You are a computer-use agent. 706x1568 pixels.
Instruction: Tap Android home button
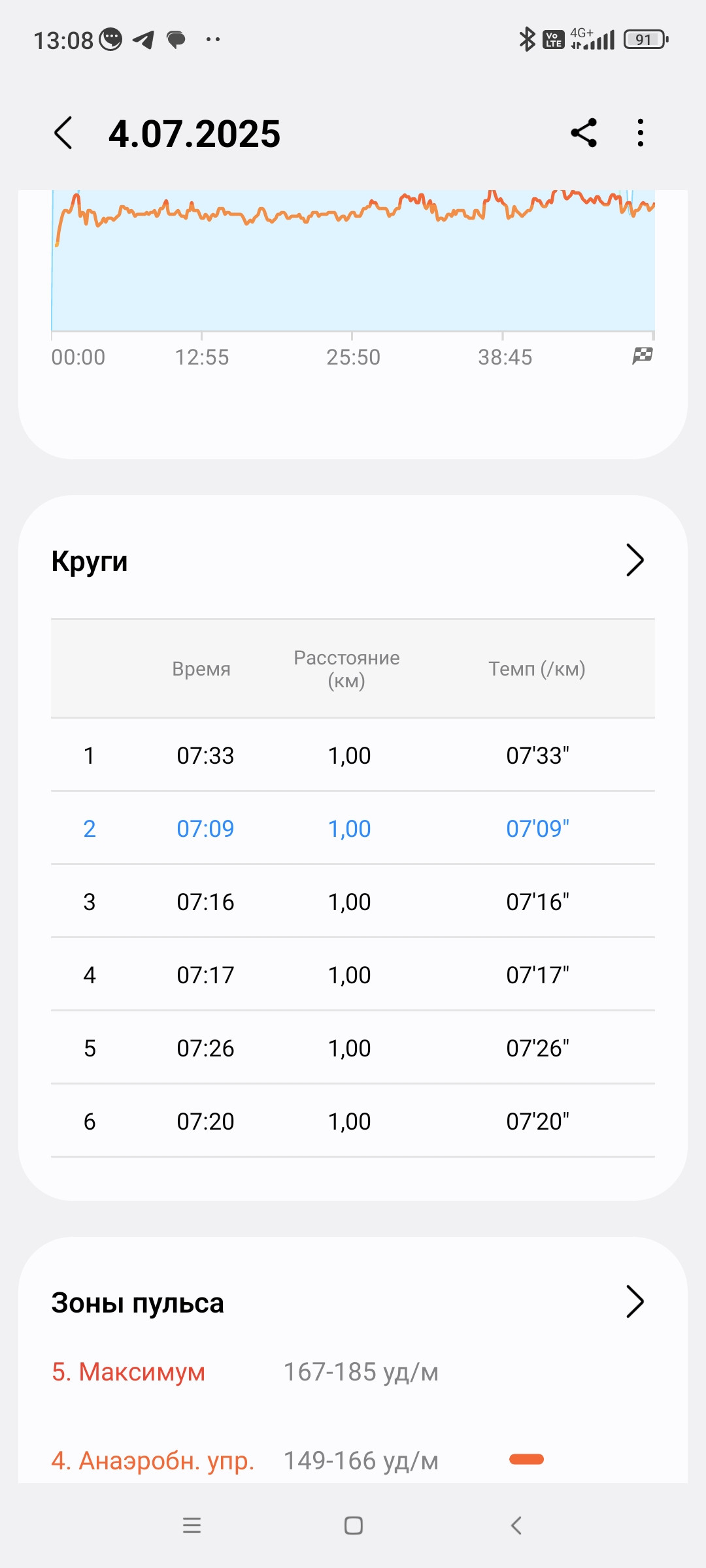[354, 1526]
